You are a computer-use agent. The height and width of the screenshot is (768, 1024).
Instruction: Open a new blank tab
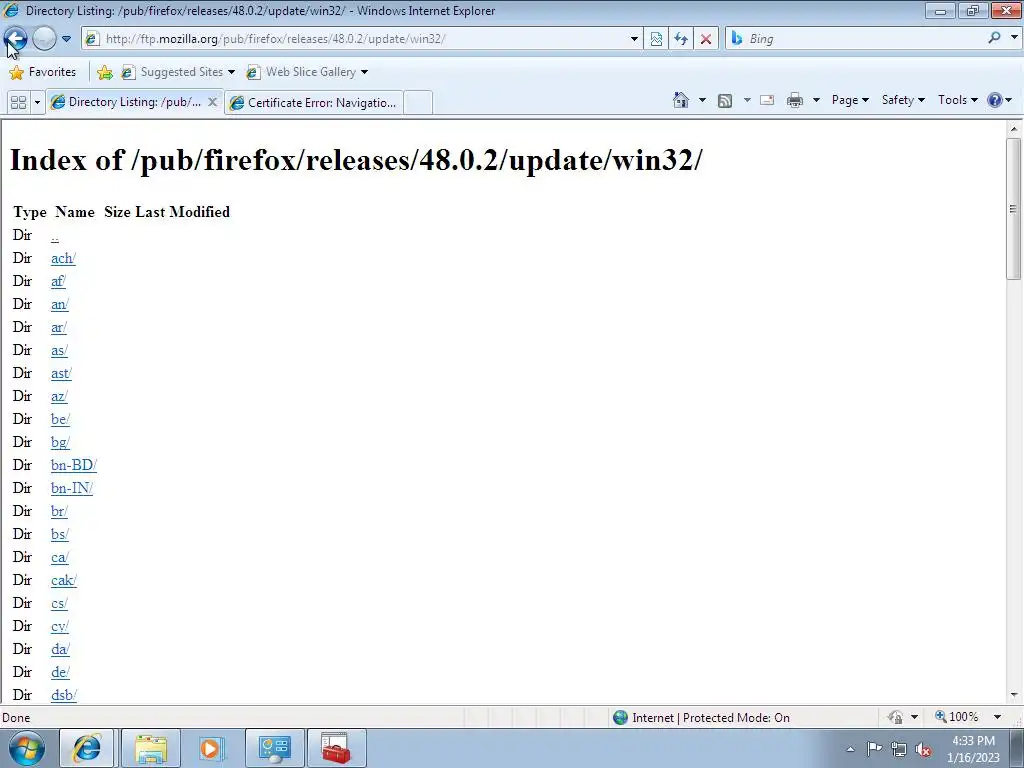pyautogui.click(x=418, y=103)
